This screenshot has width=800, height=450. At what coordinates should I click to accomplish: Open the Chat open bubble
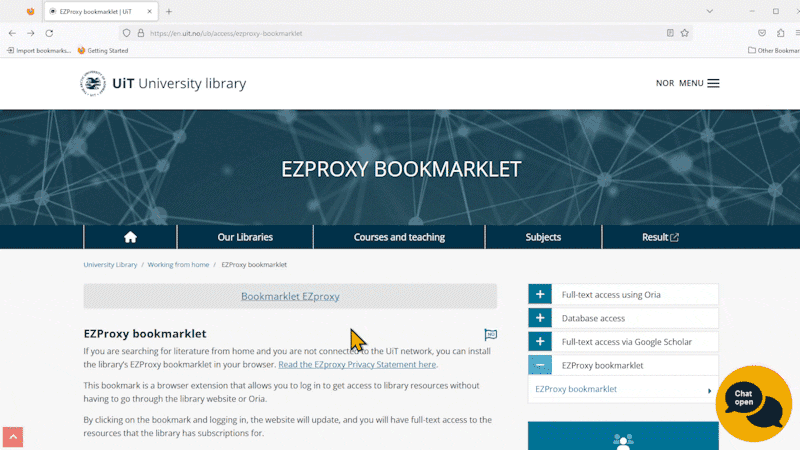coord(754,404)
